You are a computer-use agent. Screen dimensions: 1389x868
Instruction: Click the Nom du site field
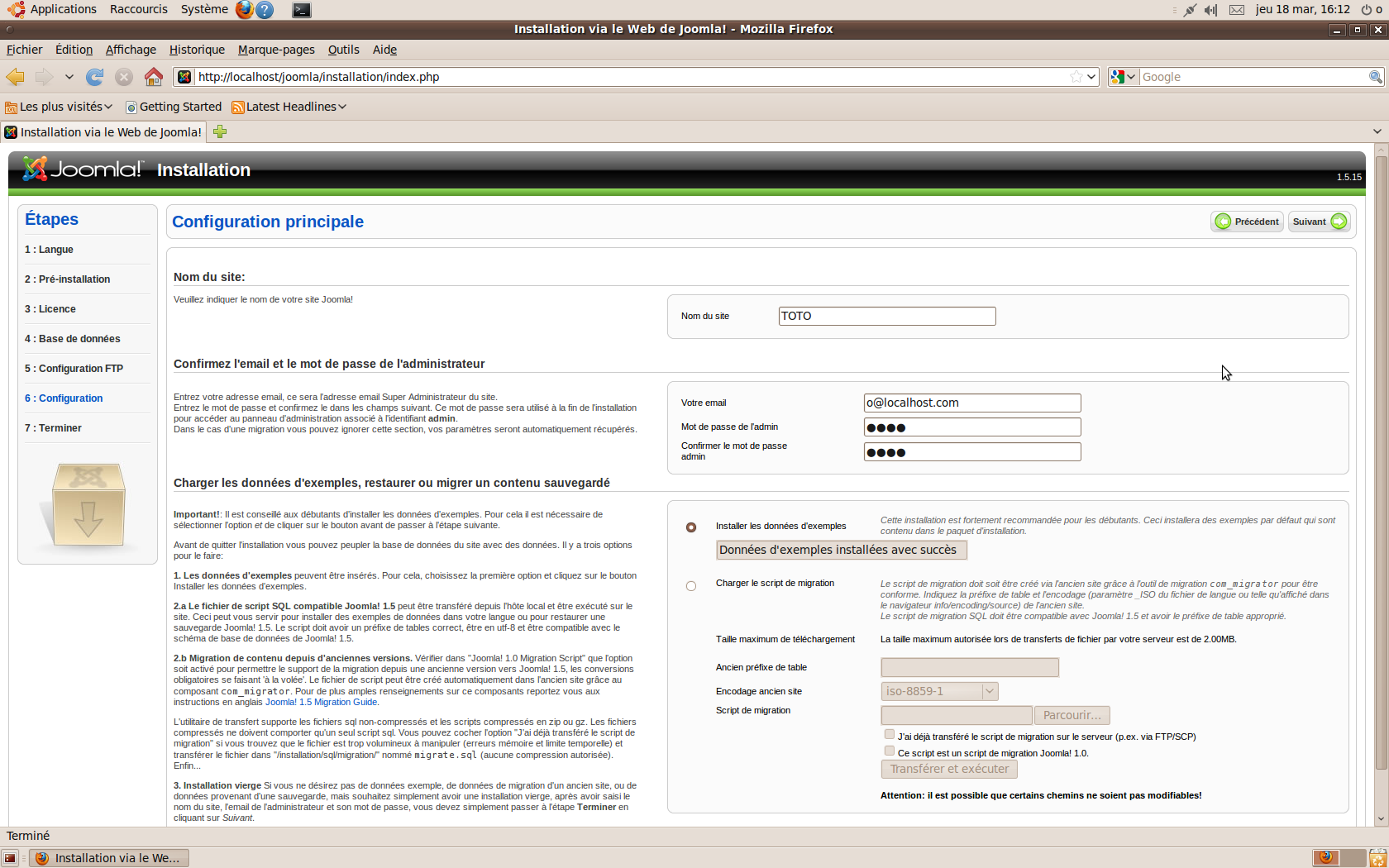887,316
